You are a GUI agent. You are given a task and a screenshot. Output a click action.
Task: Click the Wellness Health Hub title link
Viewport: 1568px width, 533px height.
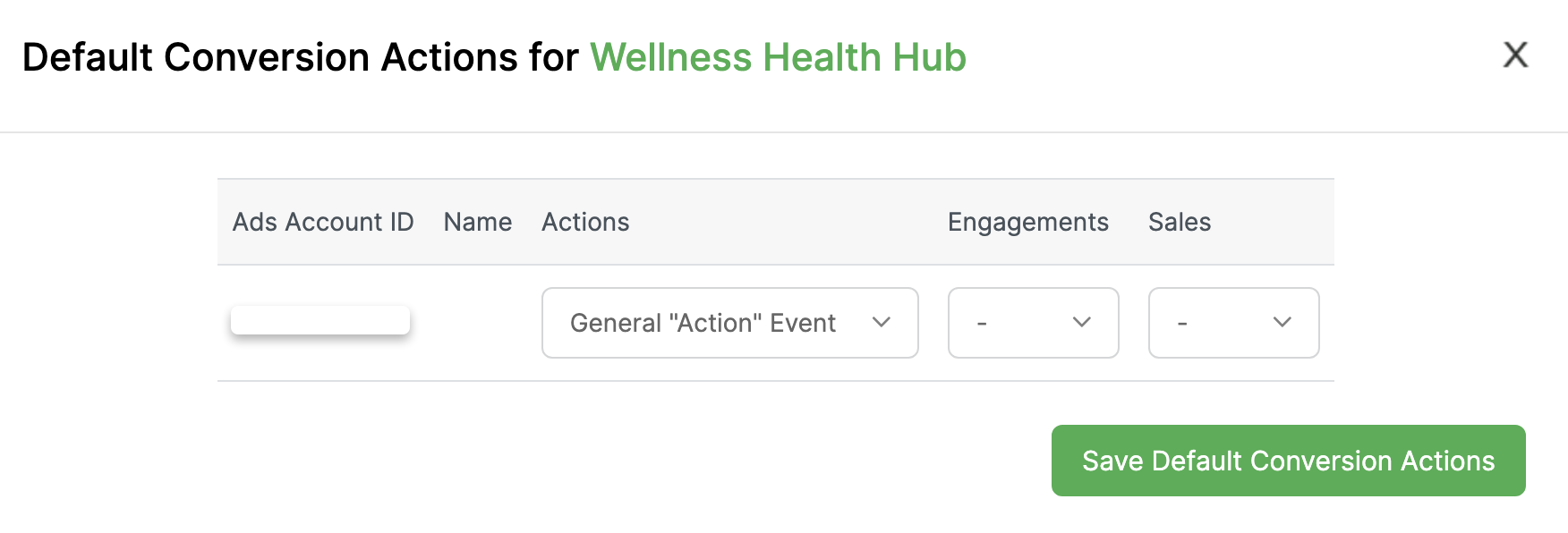point(778,57)
